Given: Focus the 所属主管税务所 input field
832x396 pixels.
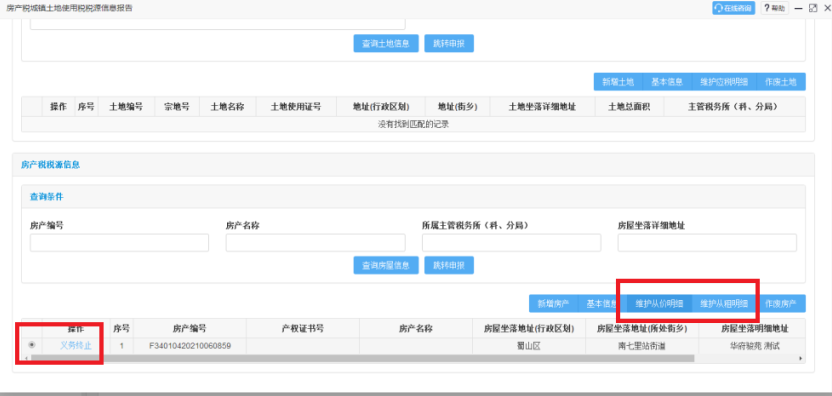Looking at the screenshot, I should [512, 243].
